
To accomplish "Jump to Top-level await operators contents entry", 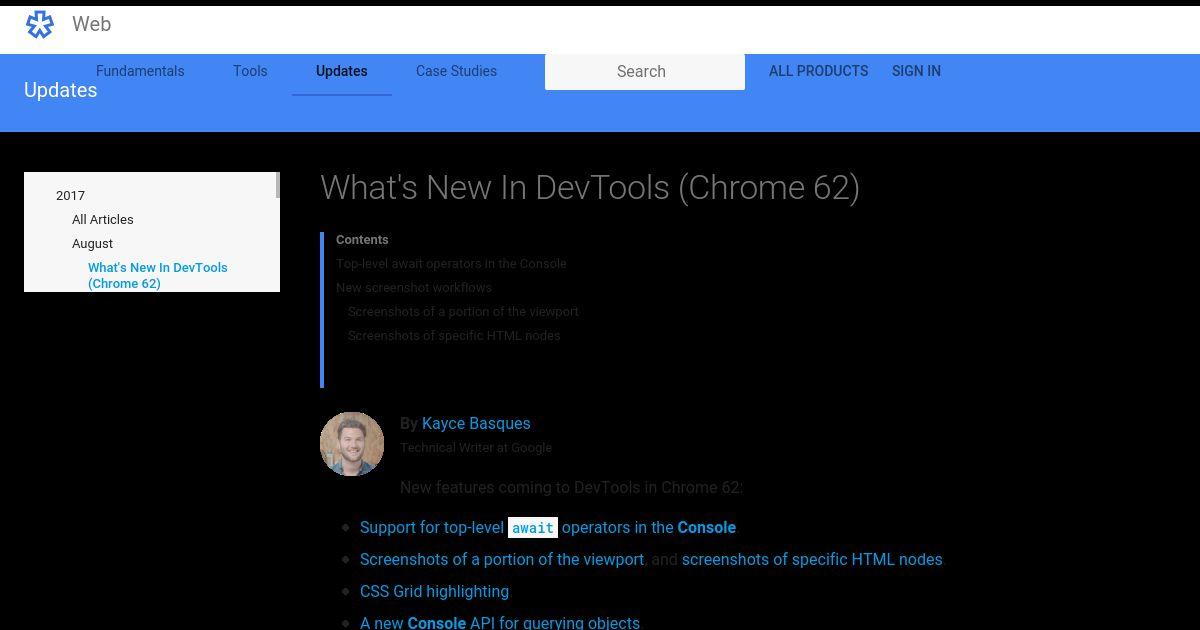I will 451,263.
